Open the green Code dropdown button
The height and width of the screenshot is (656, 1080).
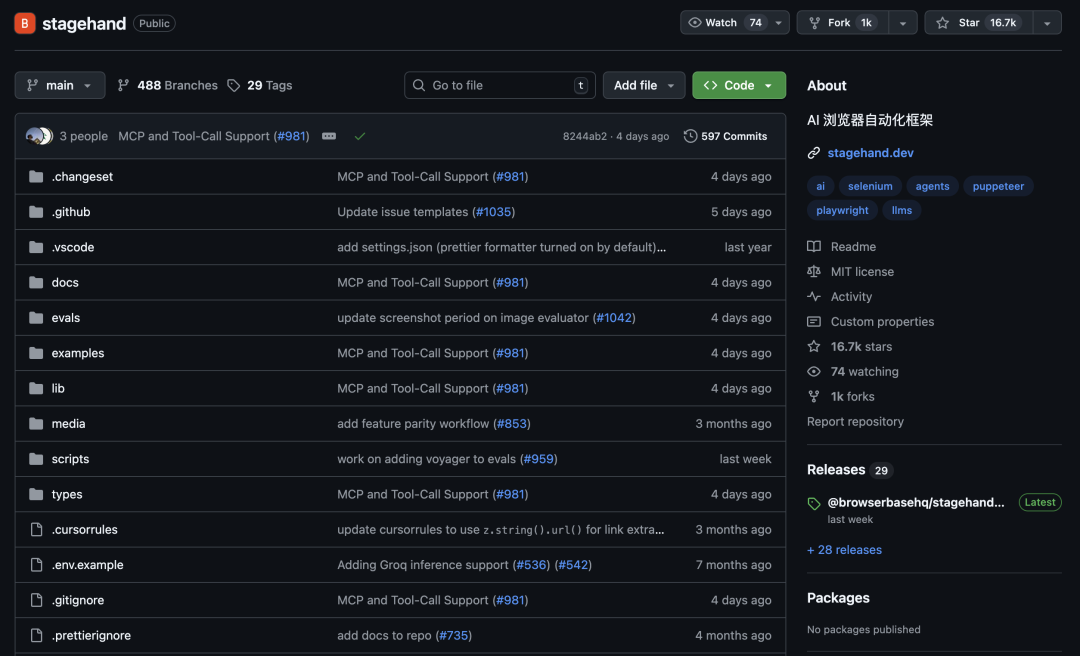739,85
